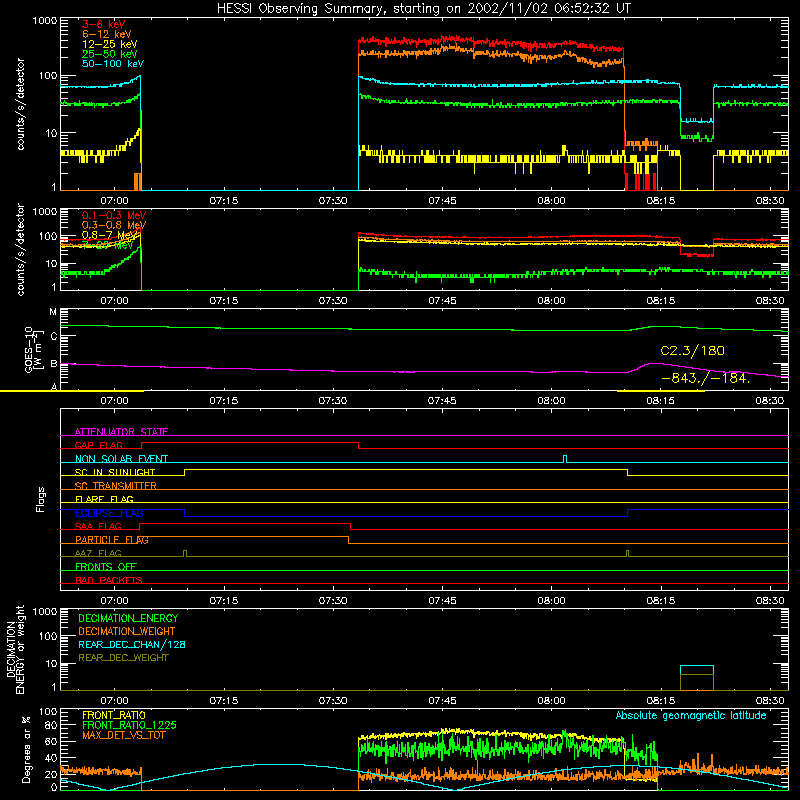Viewport: 800px width, 800px height.
Task: Click the cyan REAR_DEC_CHAN box in decimation plot
Action: tap(696, 670)
